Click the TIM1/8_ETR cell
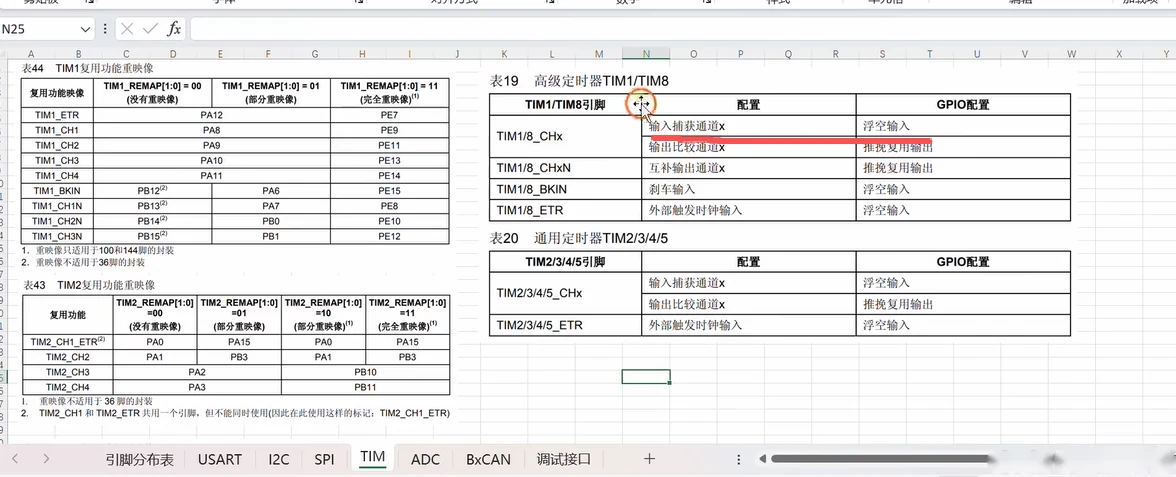The width and height of the screenshot is (1176, 477). 565,210
